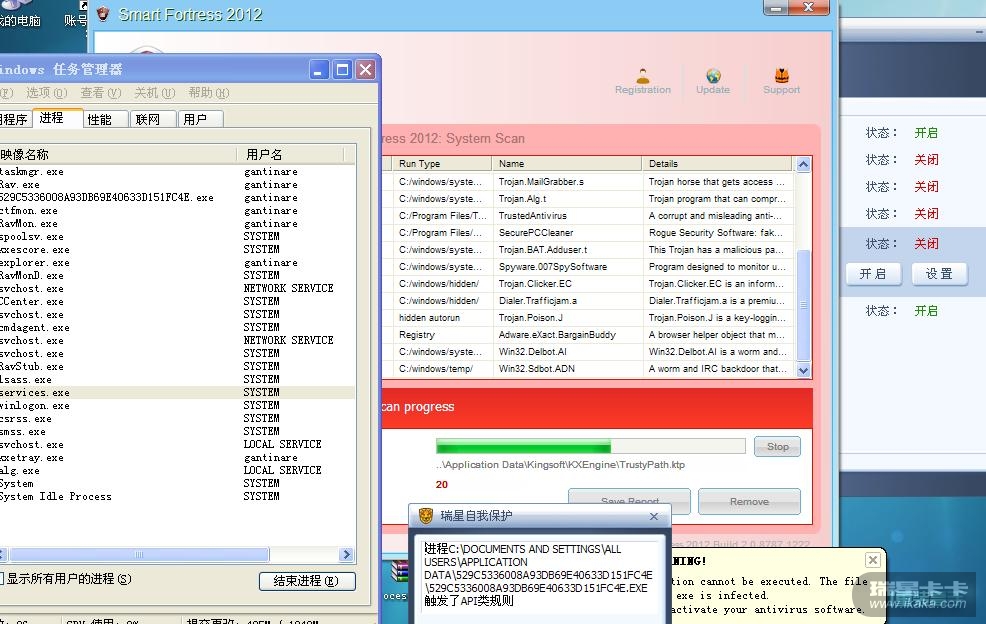
Task: Stop the Smart Fortress scan
Action: [x=777, y=447]
